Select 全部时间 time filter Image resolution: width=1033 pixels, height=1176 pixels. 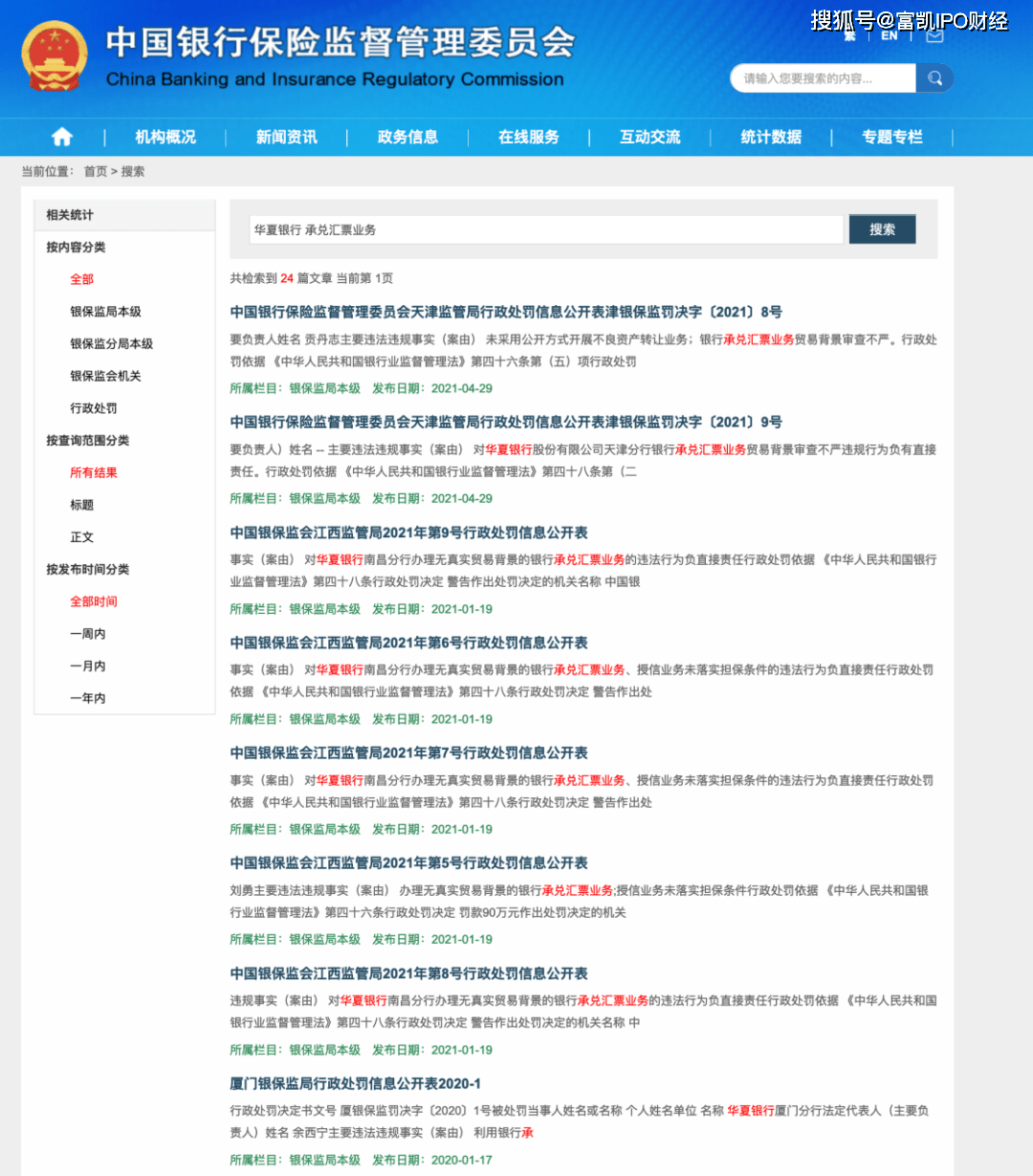click(x=94, y=601)
